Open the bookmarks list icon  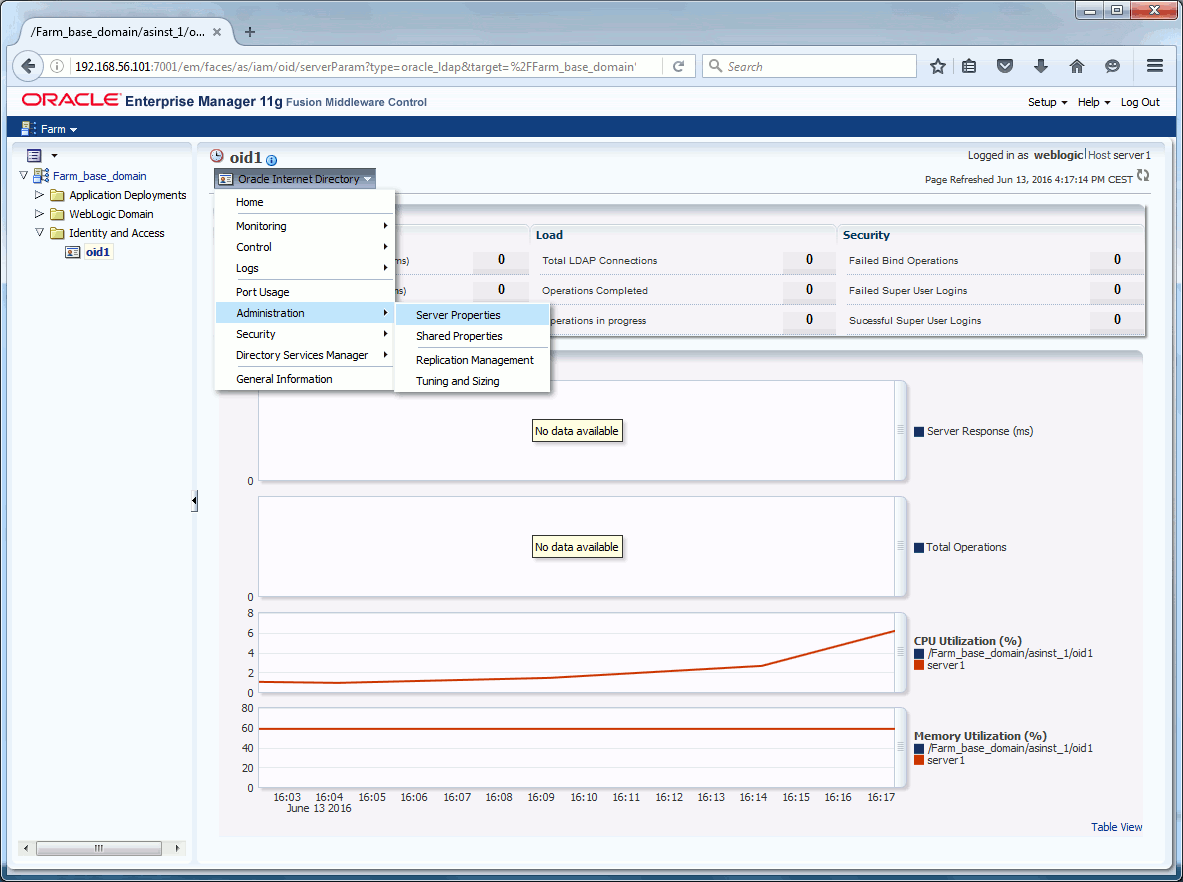click(x=969, y=66)
